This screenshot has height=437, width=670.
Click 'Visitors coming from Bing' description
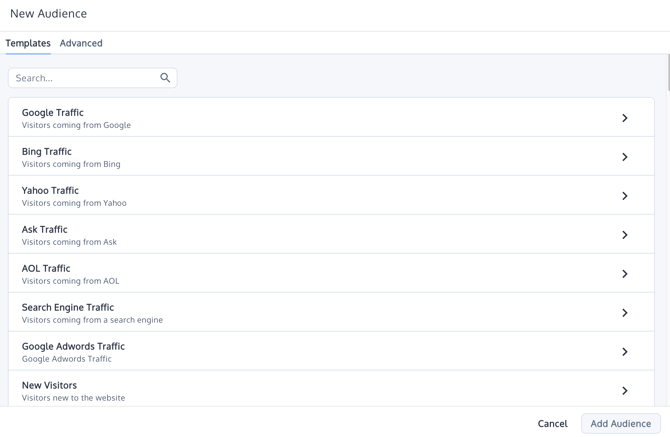tap(71, 164)
